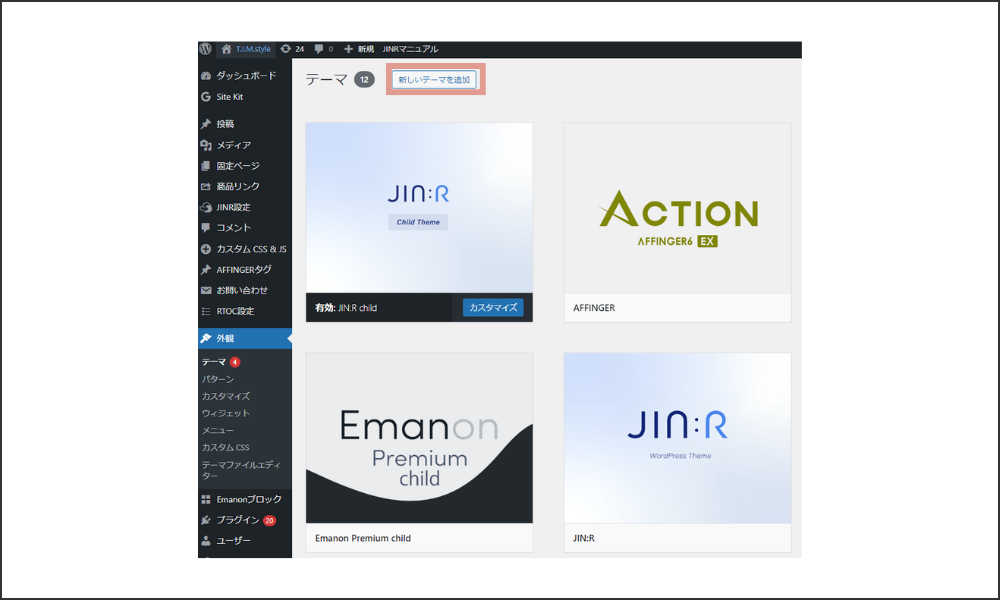The width and height of the screenshot is (1000, 600).
Task: Click the JINR設定 icon
Action: (x=206, y=207)
